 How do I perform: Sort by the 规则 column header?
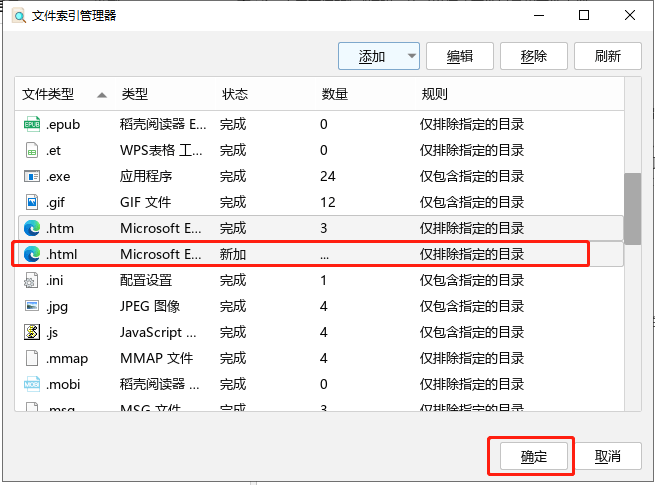click(519, 94)
